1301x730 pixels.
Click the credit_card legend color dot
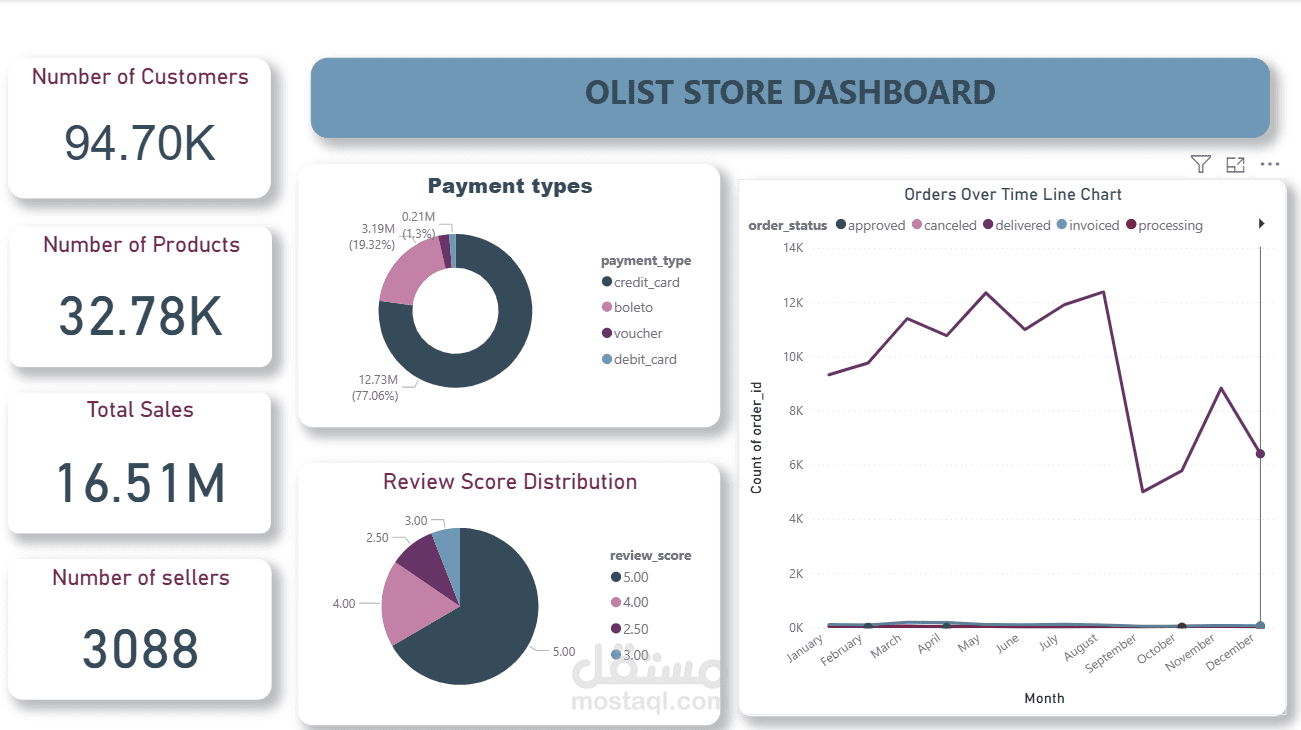(x=606, y=282)
